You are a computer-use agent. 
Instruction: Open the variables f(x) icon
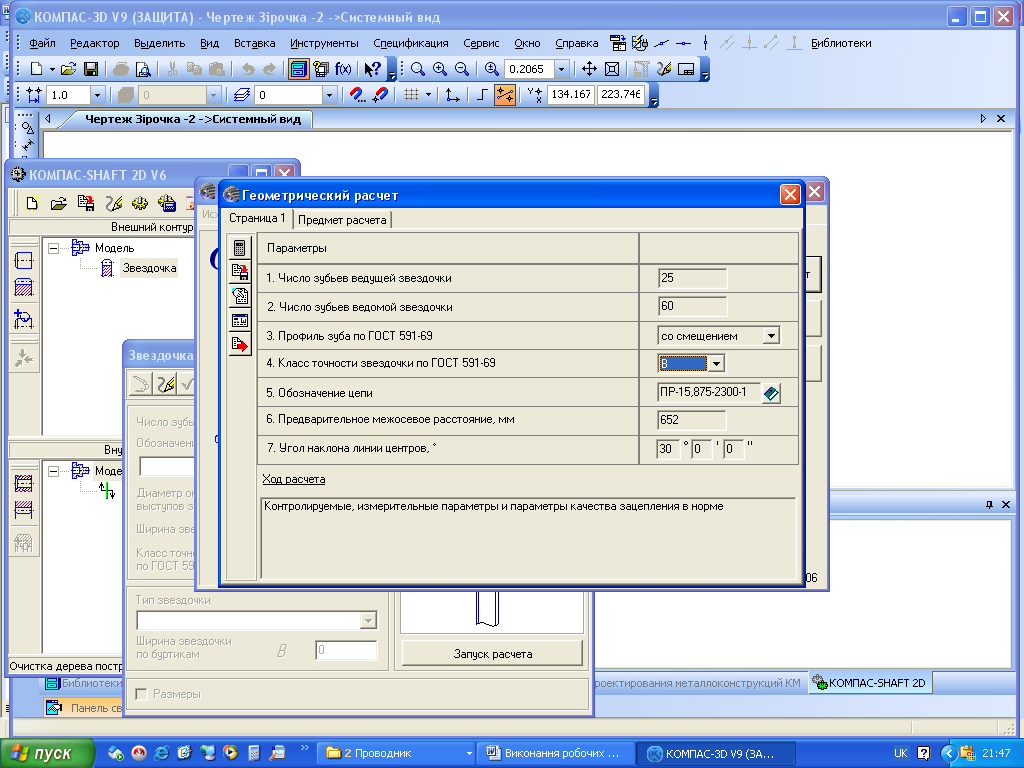click(x=343, y=69)
